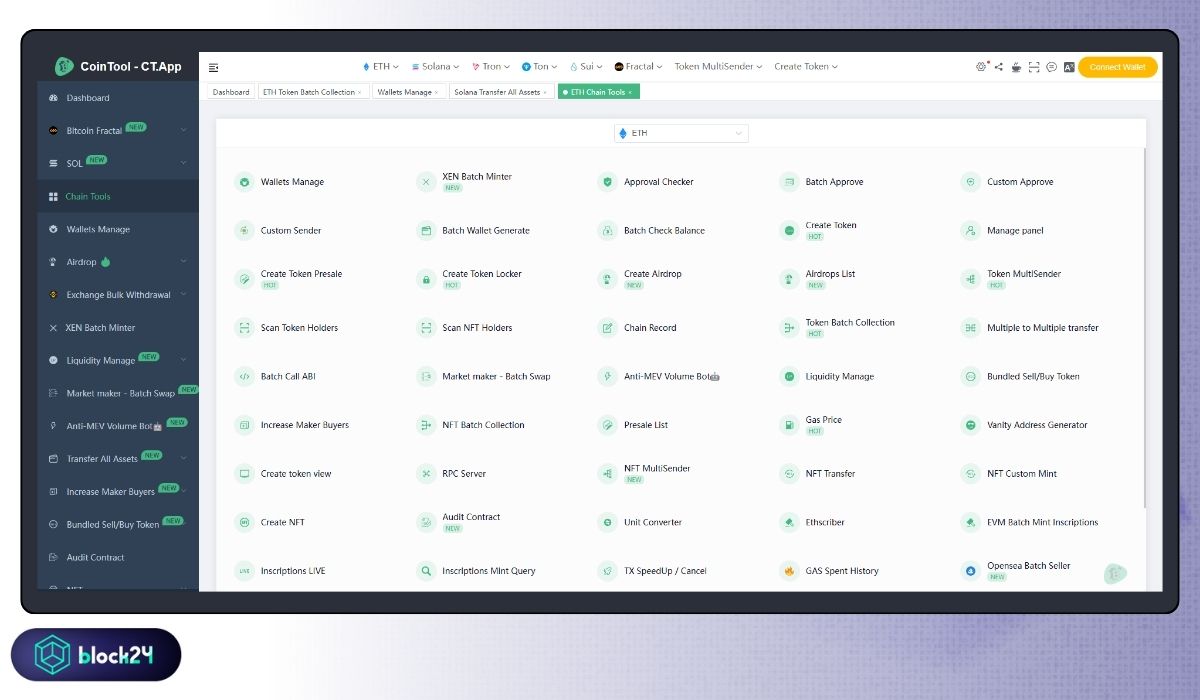Screen dimensions: 1200x700
Task: Open the Solana dropdown menu
Action: (435, 67)
